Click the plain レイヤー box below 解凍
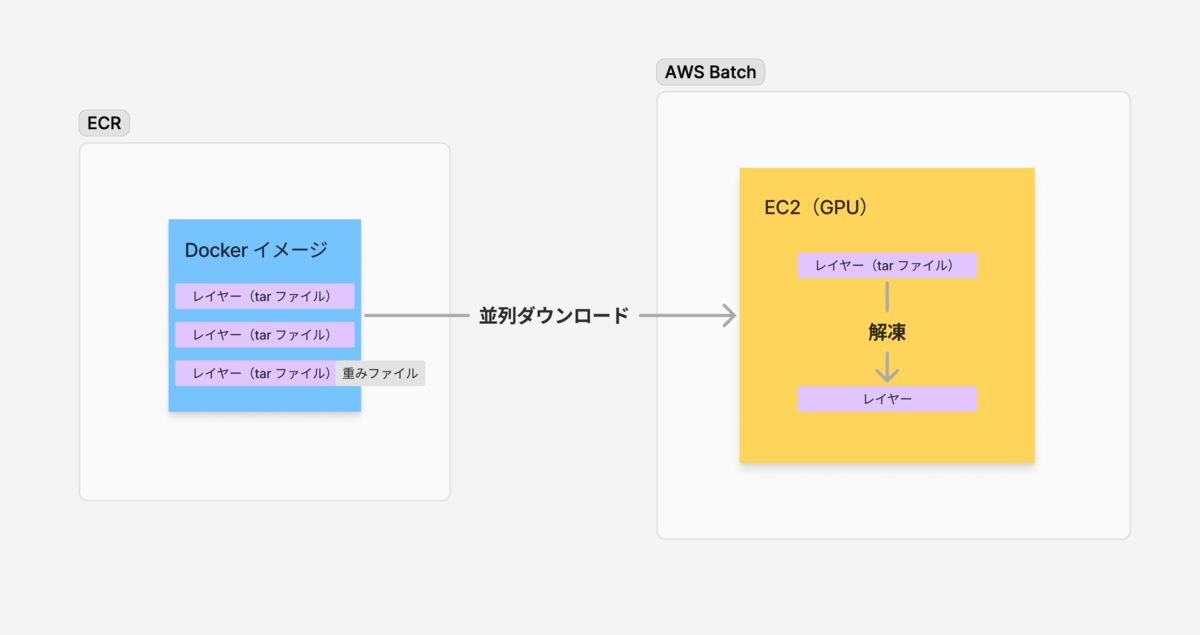 (x=887, y=399)
